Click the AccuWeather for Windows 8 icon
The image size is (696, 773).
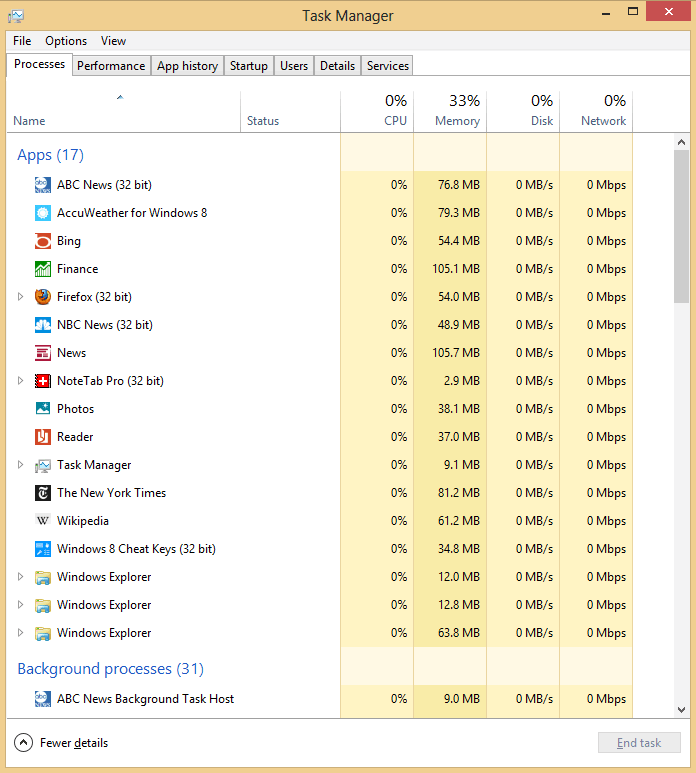[x=43, y=213]
